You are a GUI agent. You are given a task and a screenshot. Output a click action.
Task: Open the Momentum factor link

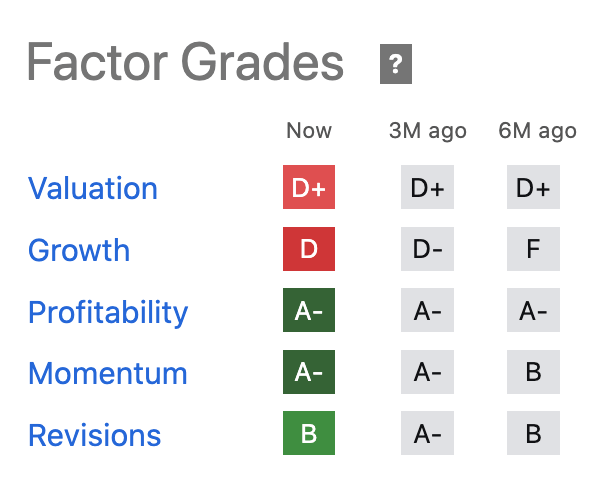pyautogui.click(x=108, y=374)
